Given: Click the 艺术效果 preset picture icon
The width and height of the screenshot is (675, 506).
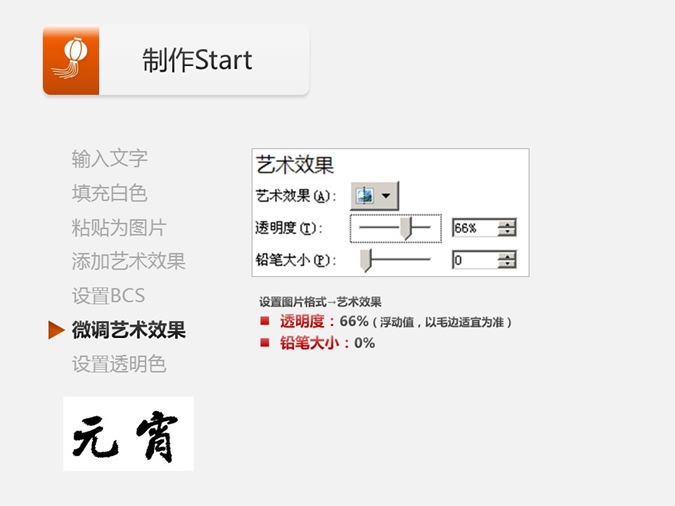Looking at the screenshot, I should 365,195.
